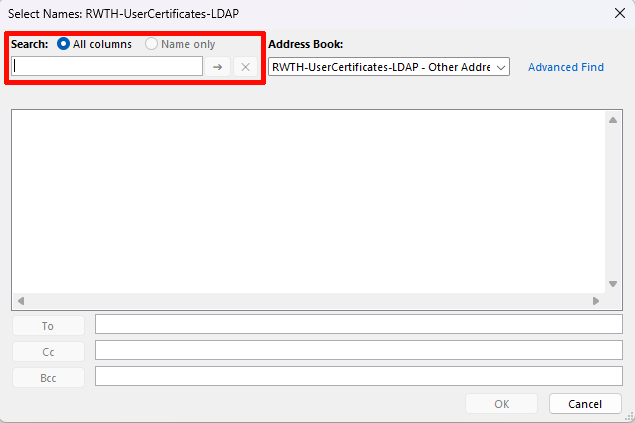Choose the Name only radio button
The height and width of the screenshot is (423, 635).
click(152, 44)
